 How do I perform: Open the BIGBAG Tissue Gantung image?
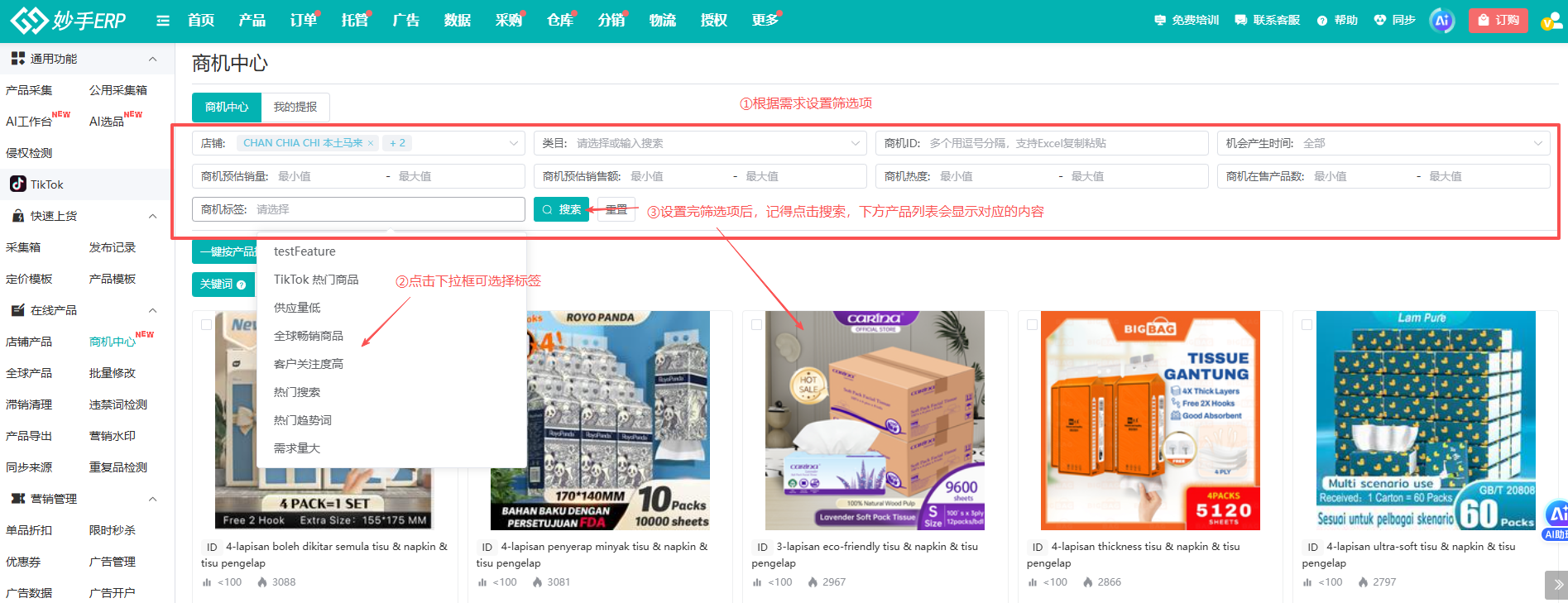(1150, 420)
